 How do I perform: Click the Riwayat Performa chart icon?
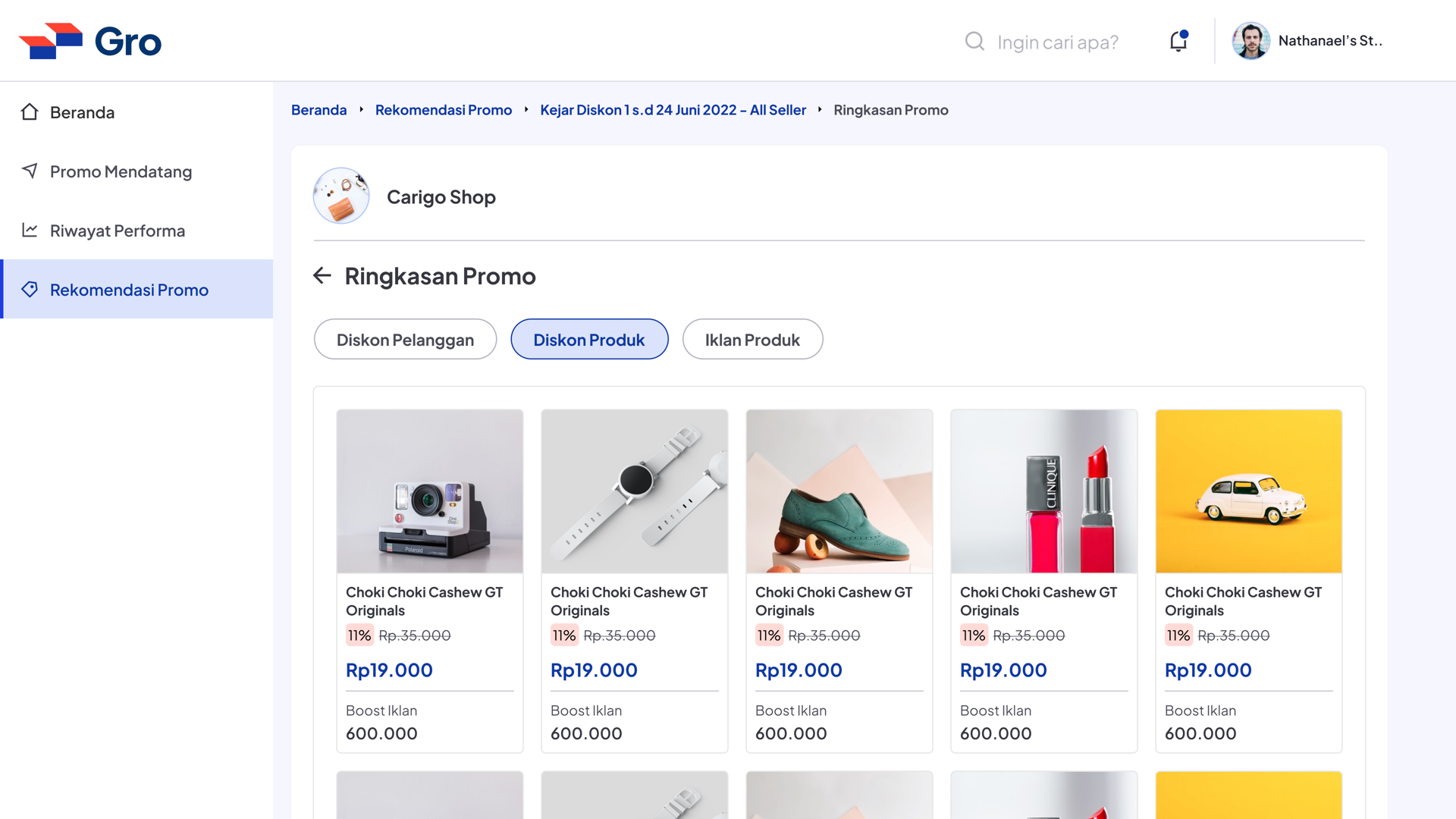(30, 230)
